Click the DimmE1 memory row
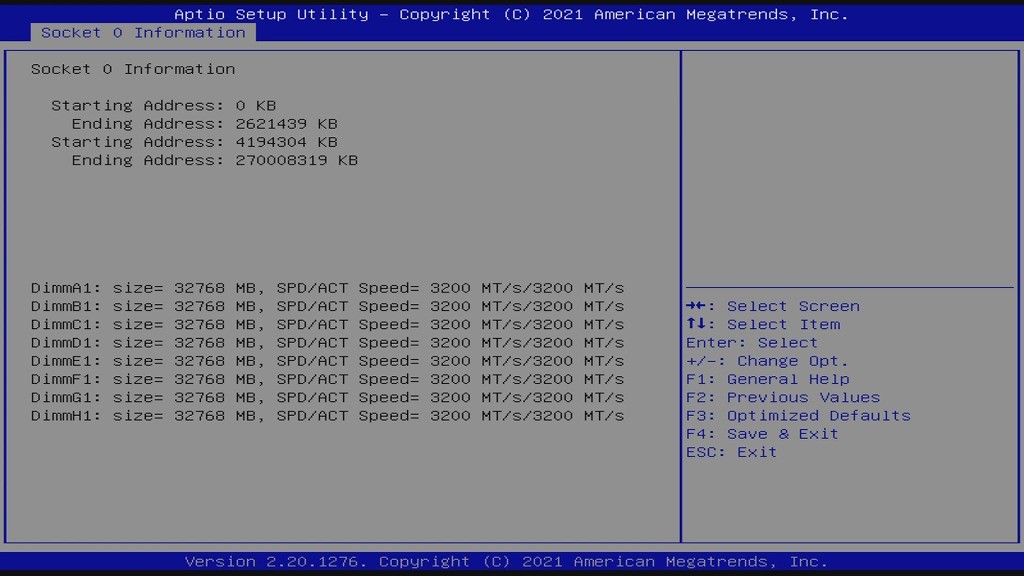This screenshot has height=576, width=1024. [327, 361]
